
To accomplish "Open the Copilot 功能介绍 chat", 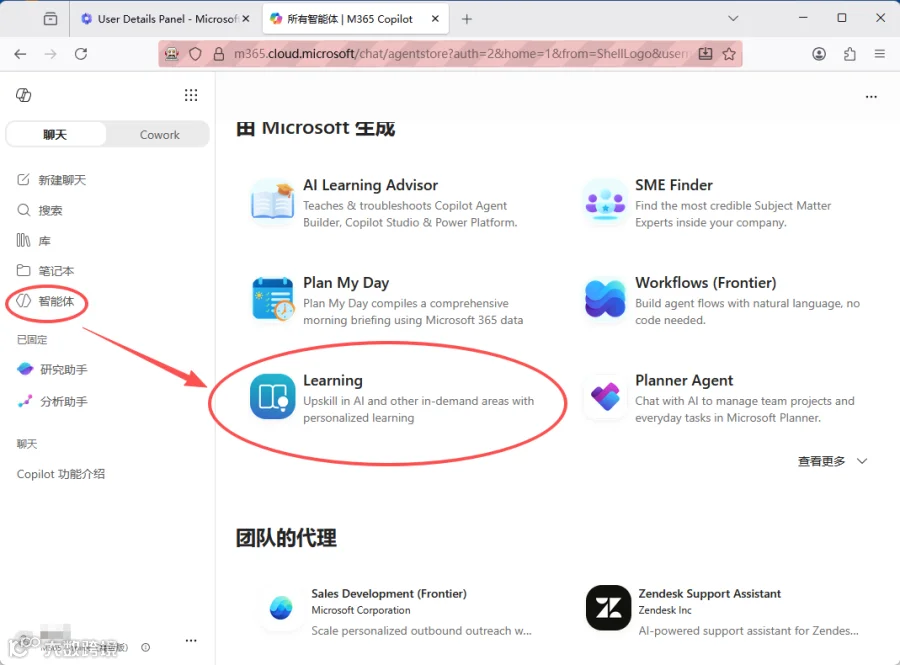I will point(61,474).
